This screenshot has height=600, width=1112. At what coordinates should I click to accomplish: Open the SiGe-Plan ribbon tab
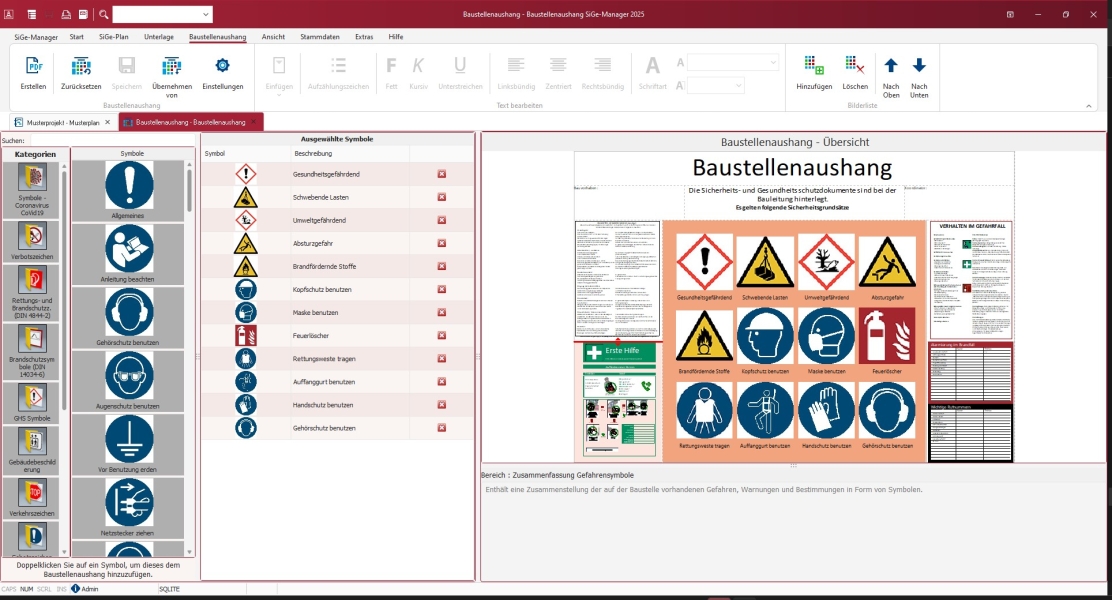pos(113,37)
